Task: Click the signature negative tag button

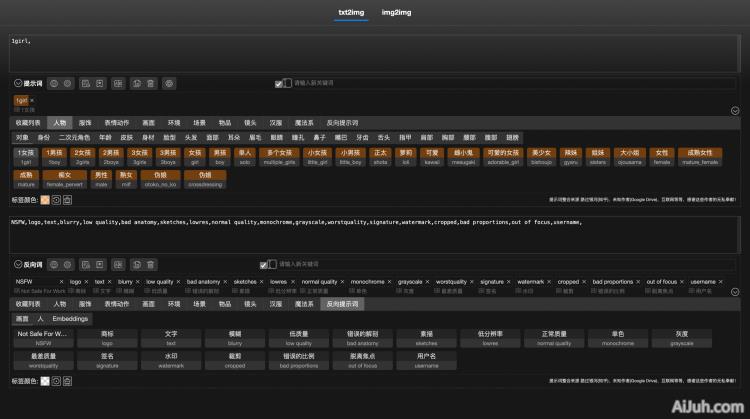Action: pyautogui.click(x=107, y=361)
